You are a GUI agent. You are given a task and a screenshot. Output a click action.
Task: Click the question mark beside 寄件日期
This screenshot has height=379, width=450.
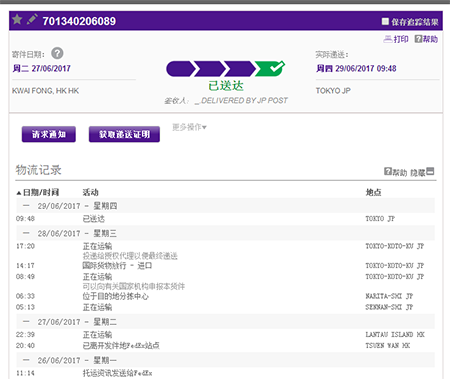click(57, 53)
